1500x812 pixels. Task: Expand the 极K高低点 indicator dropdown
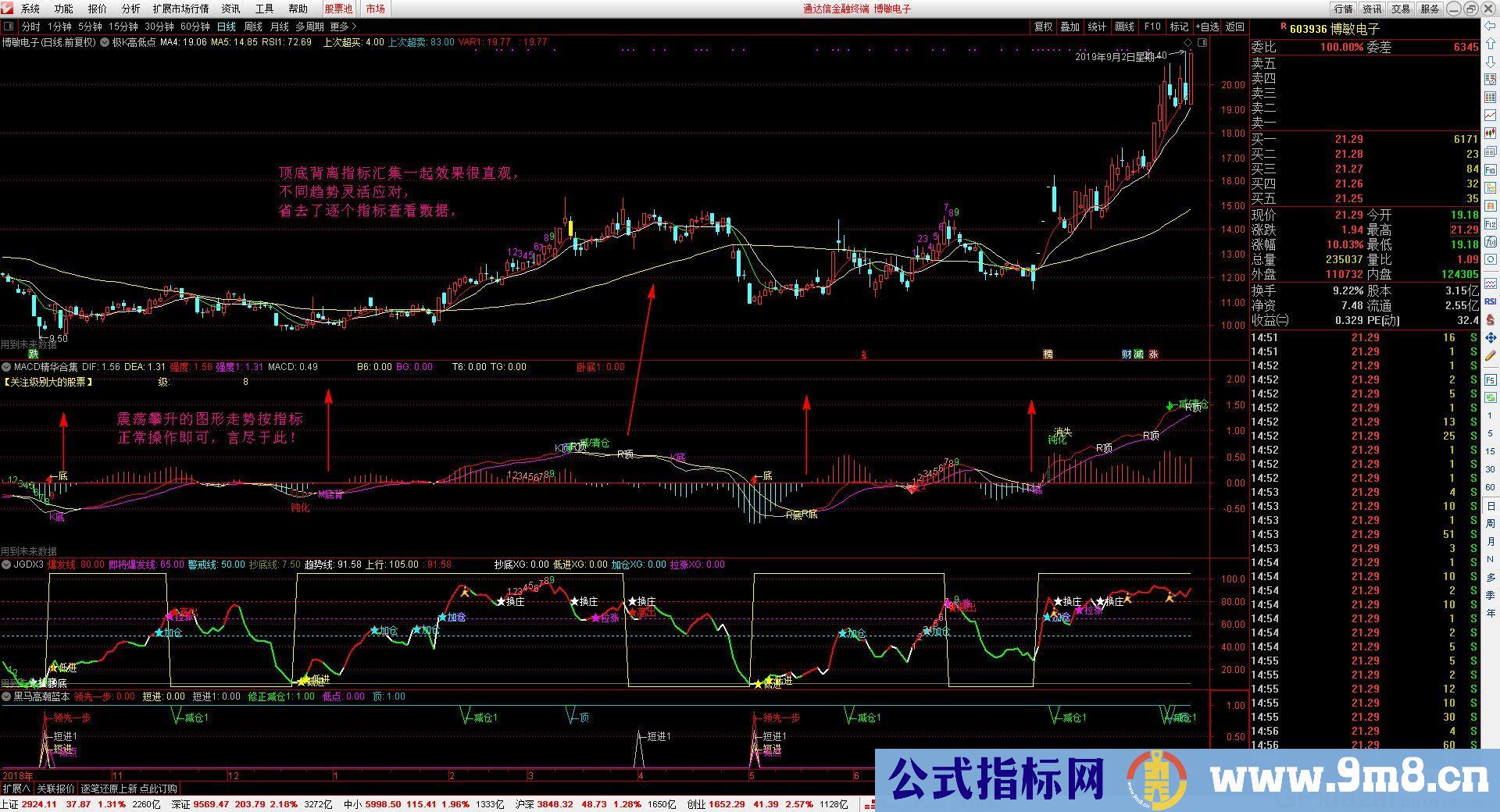pyautogui.click(x=105, y=42)
